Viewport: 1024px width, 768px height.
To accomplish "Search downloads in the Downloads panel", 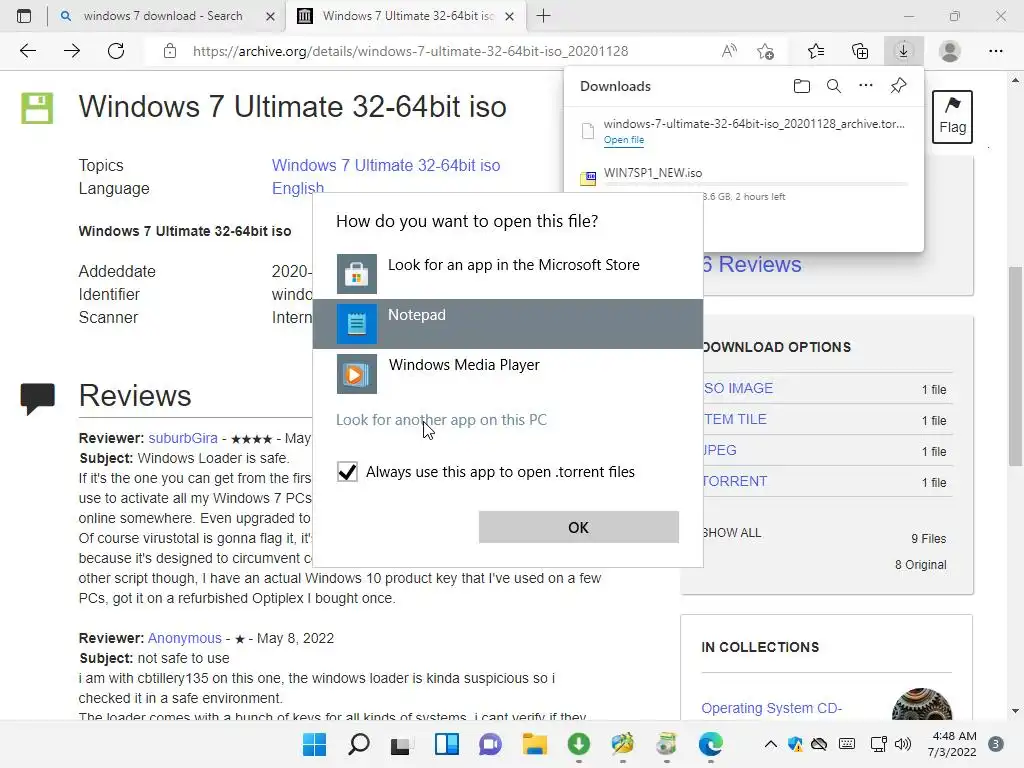I will click(833, 86).
